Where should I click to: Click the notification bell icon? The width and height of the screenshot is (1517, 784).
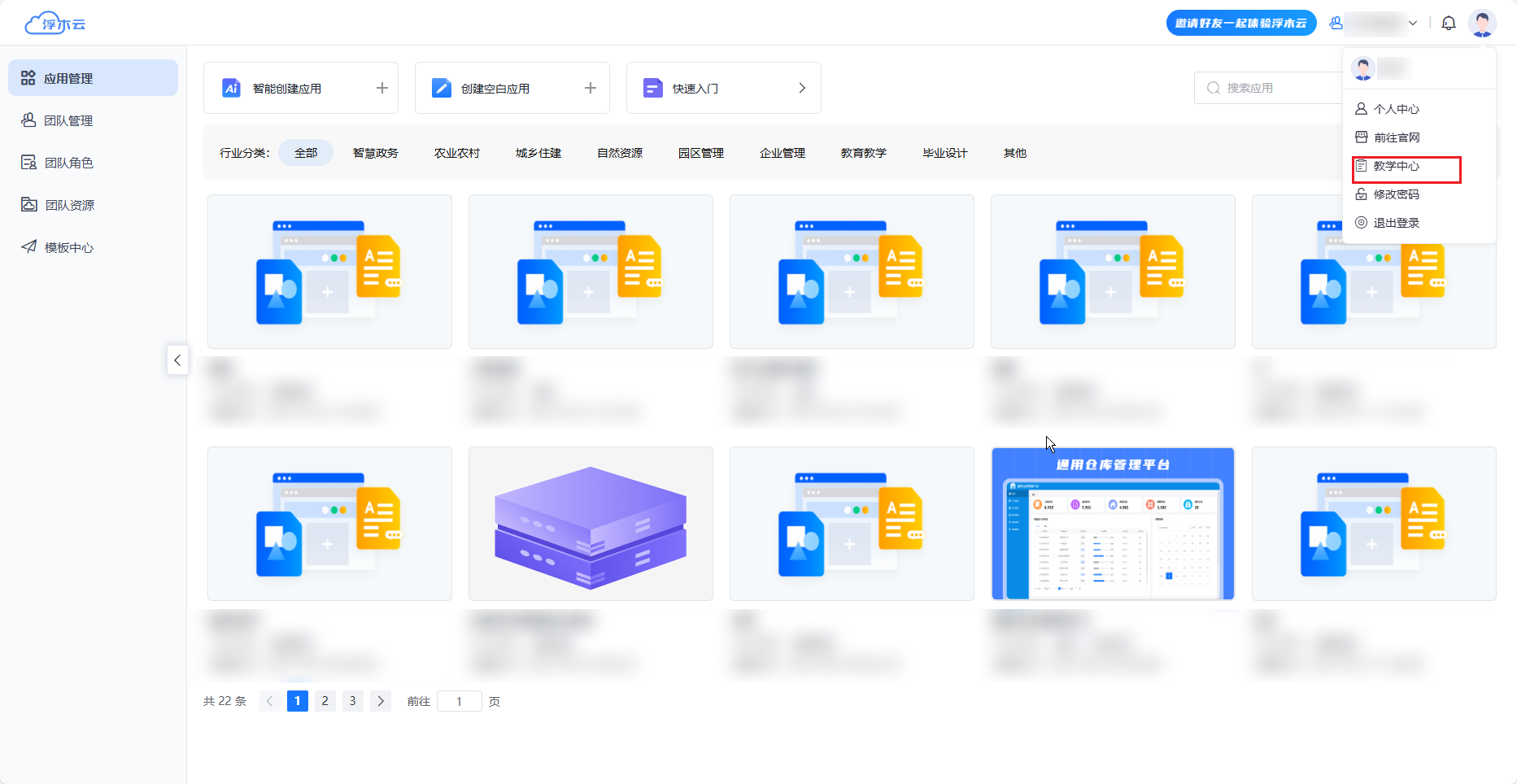coord(1449,24)
